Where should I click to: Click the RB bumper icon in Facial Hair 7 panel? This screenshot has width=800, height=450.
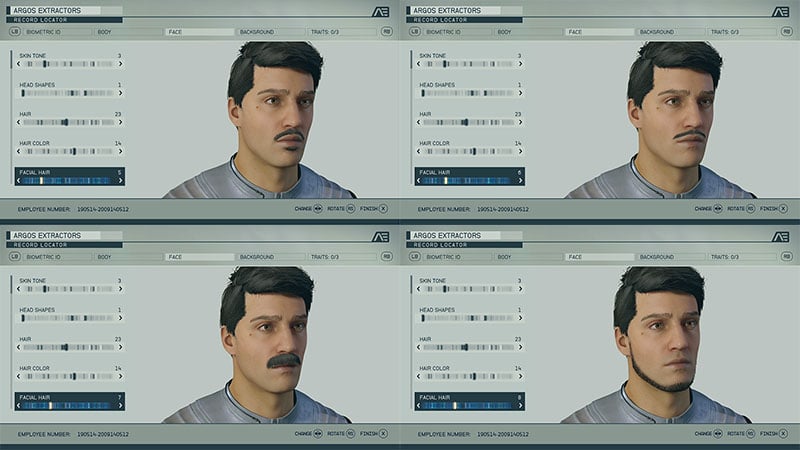pyautogui.click(x=387, y=257)
